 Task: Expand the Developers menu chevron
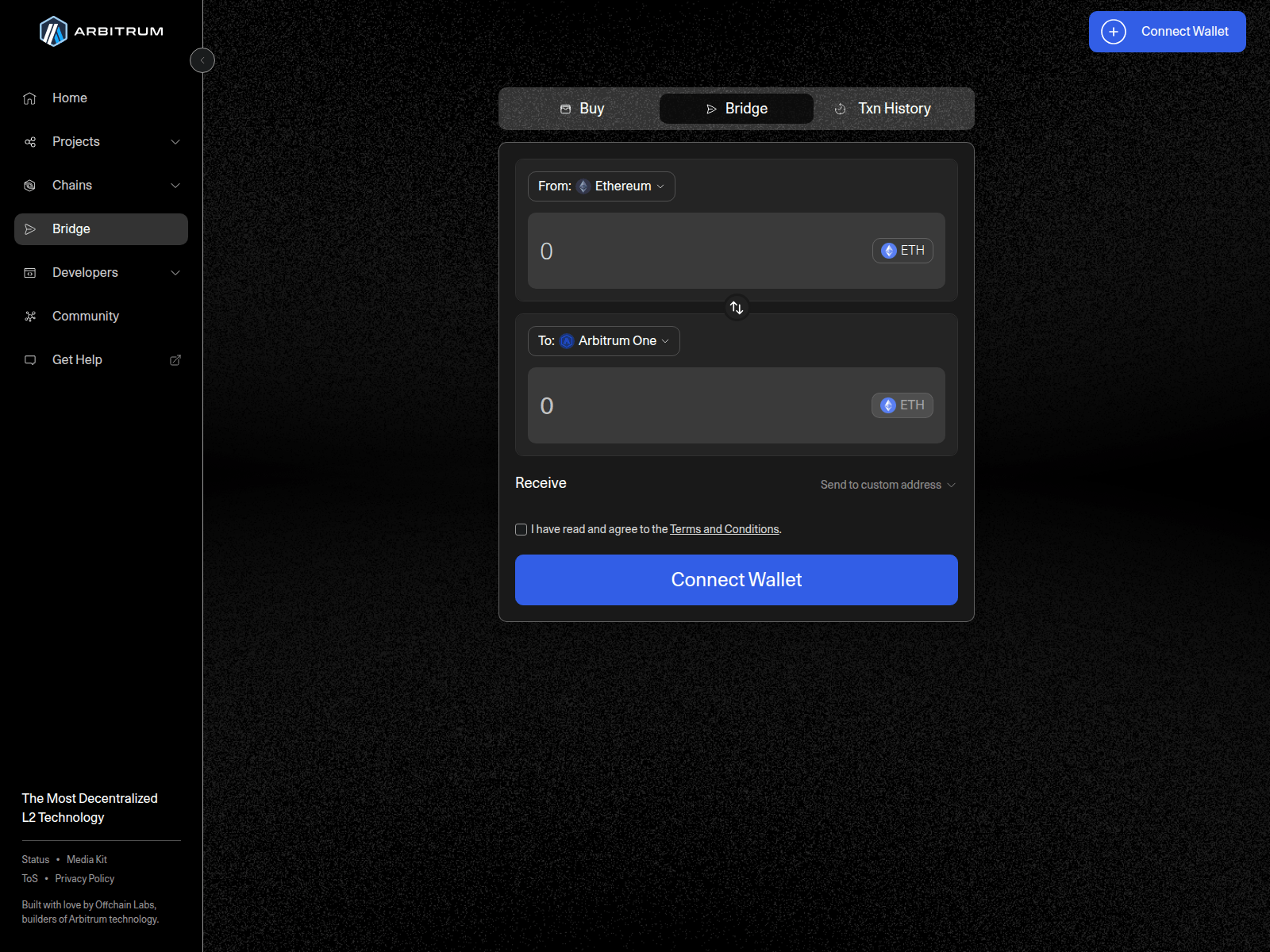coord(175,273)
